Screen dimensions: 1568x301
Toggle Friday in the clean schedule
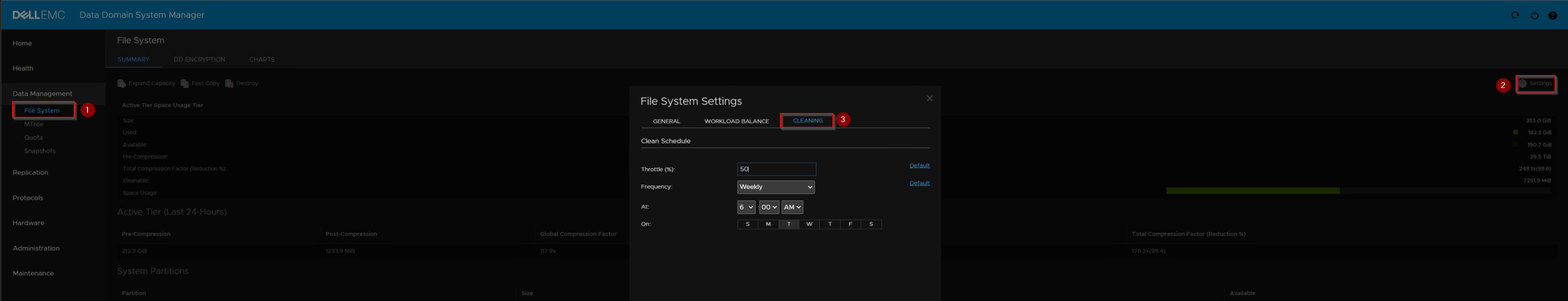850,225
